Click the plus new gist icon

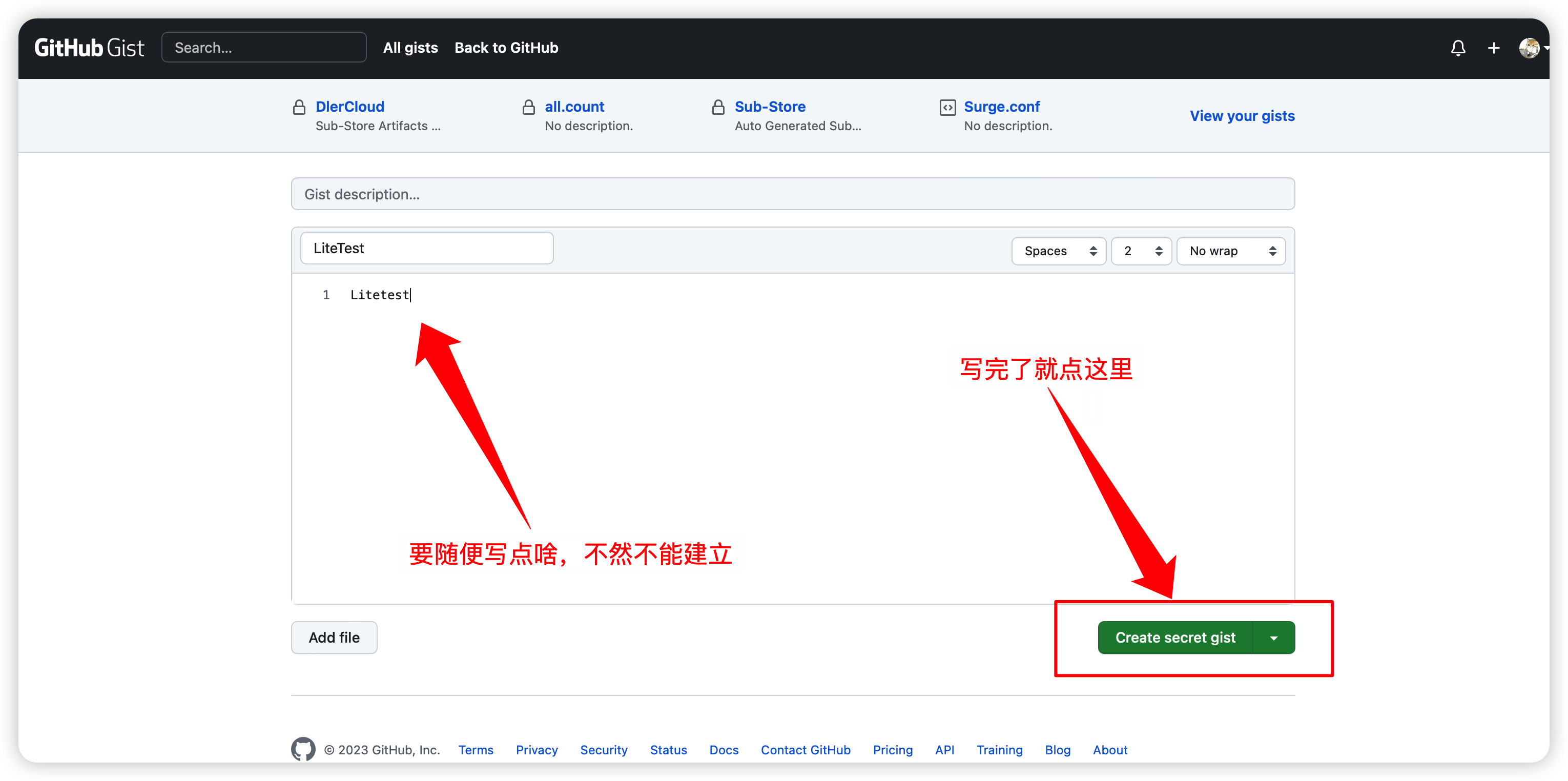1493,48
